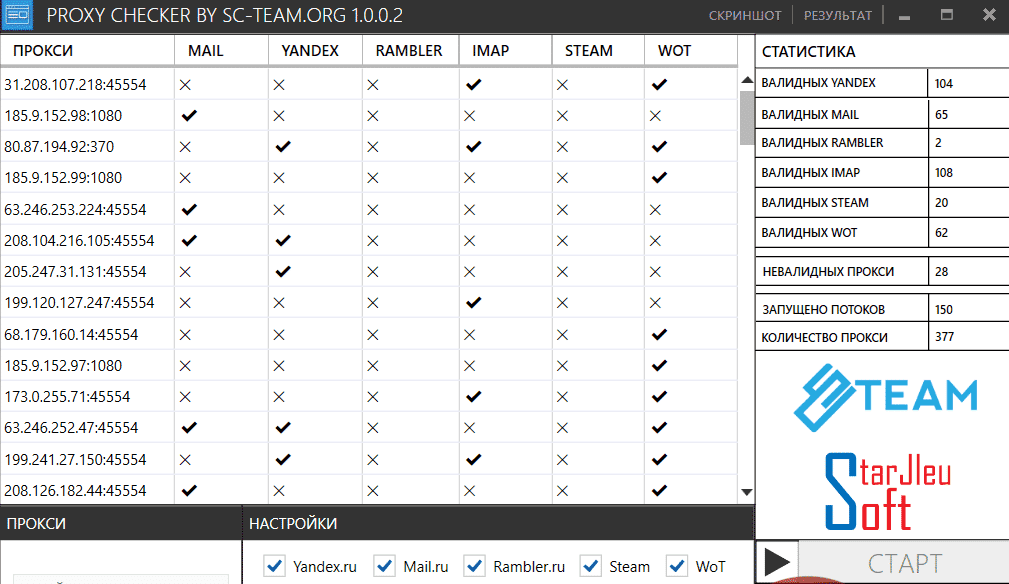Click the WOT checkmark for 68.179.160.14:45554
The width and height of the screenshot is (1009, 584).
(659, 334)
